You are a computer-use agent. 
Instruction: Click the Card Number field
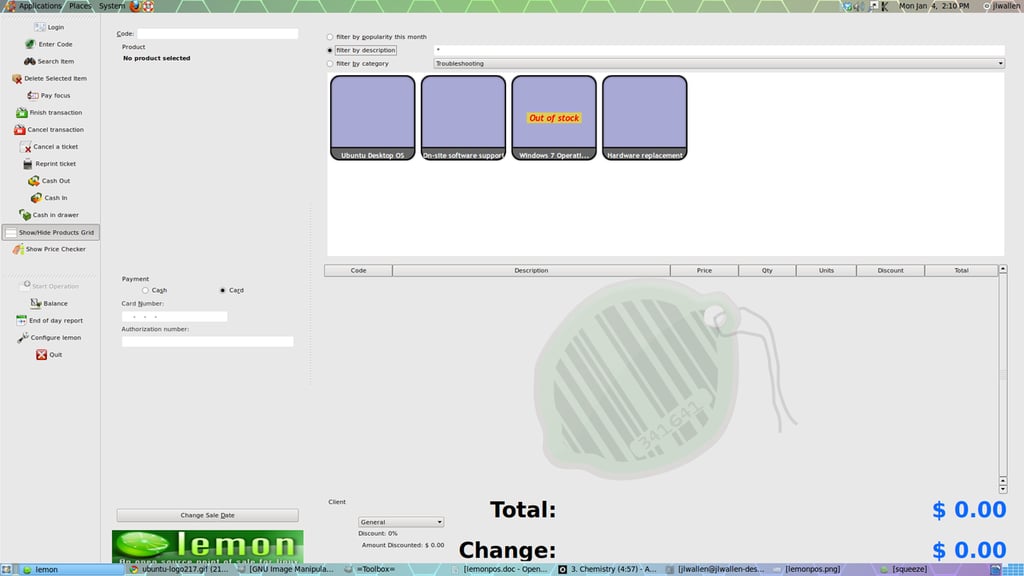tap(174, 317)
